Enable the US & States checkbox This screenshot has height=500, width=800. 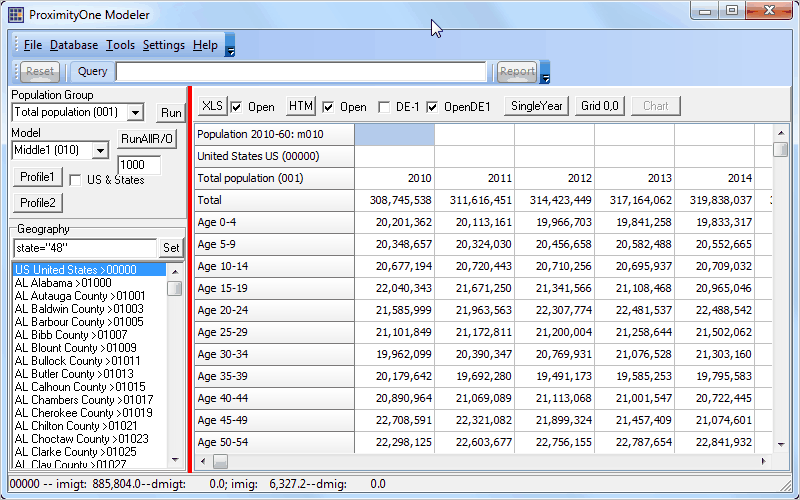(75, 180)
